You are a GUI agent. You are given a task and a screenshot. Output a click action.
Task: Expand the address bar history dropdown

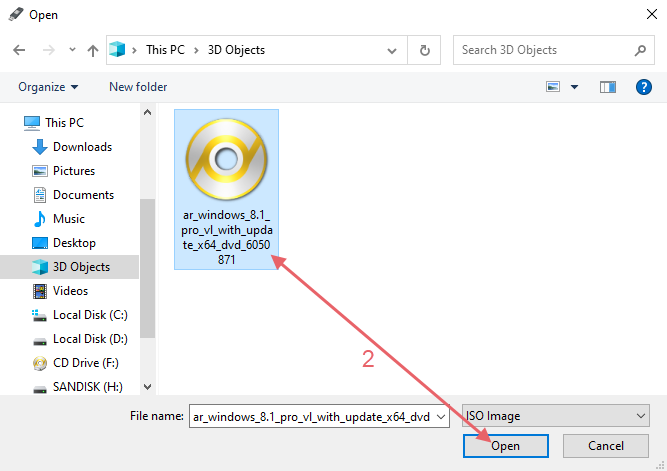click(392, 51)
